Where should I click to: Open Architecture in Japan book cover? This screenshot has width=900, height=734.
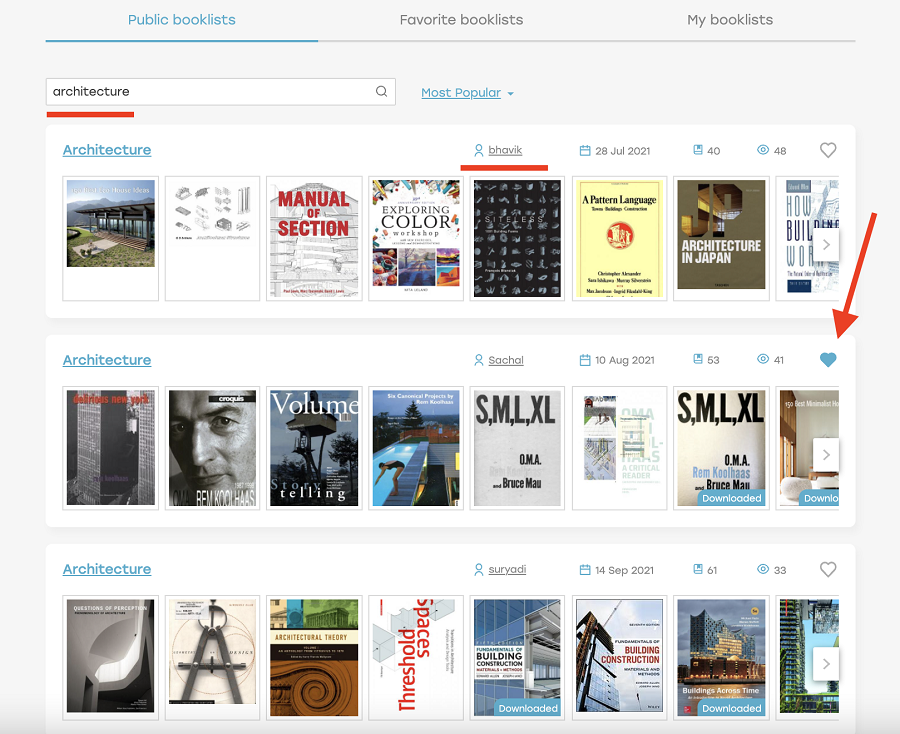721,238
